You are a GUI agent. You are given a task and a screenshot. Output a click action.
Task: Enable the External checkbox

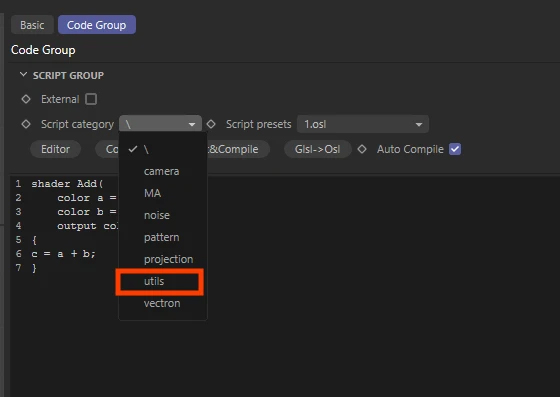(x=91, y=99)
